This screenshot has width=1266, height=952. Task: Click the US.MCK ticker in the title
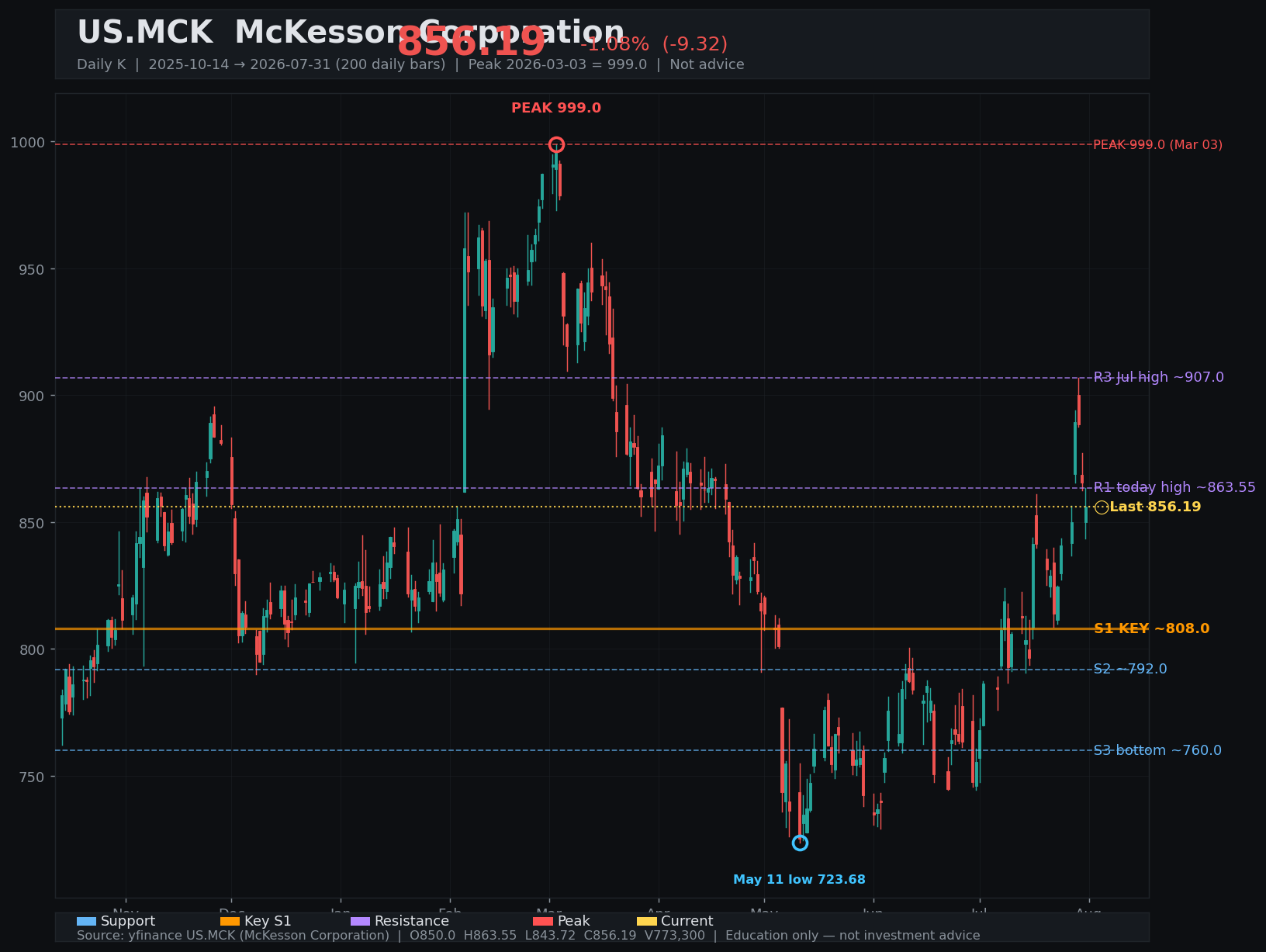point(144,33)
